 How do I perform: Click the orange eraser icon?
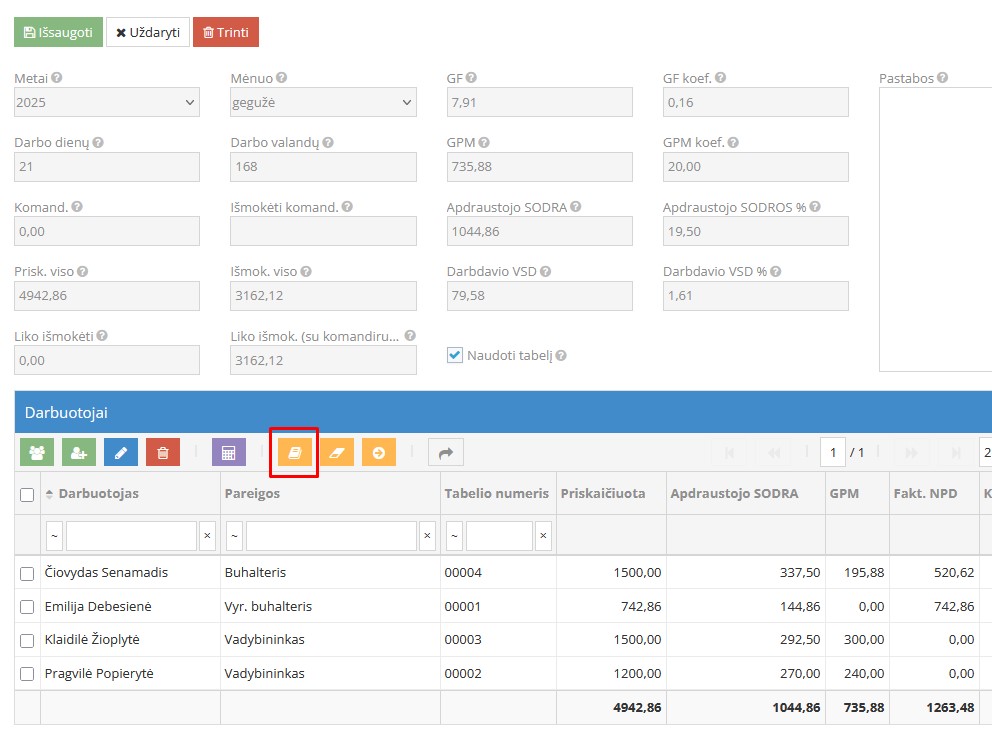pyautogui.click(x=336, y=453)
